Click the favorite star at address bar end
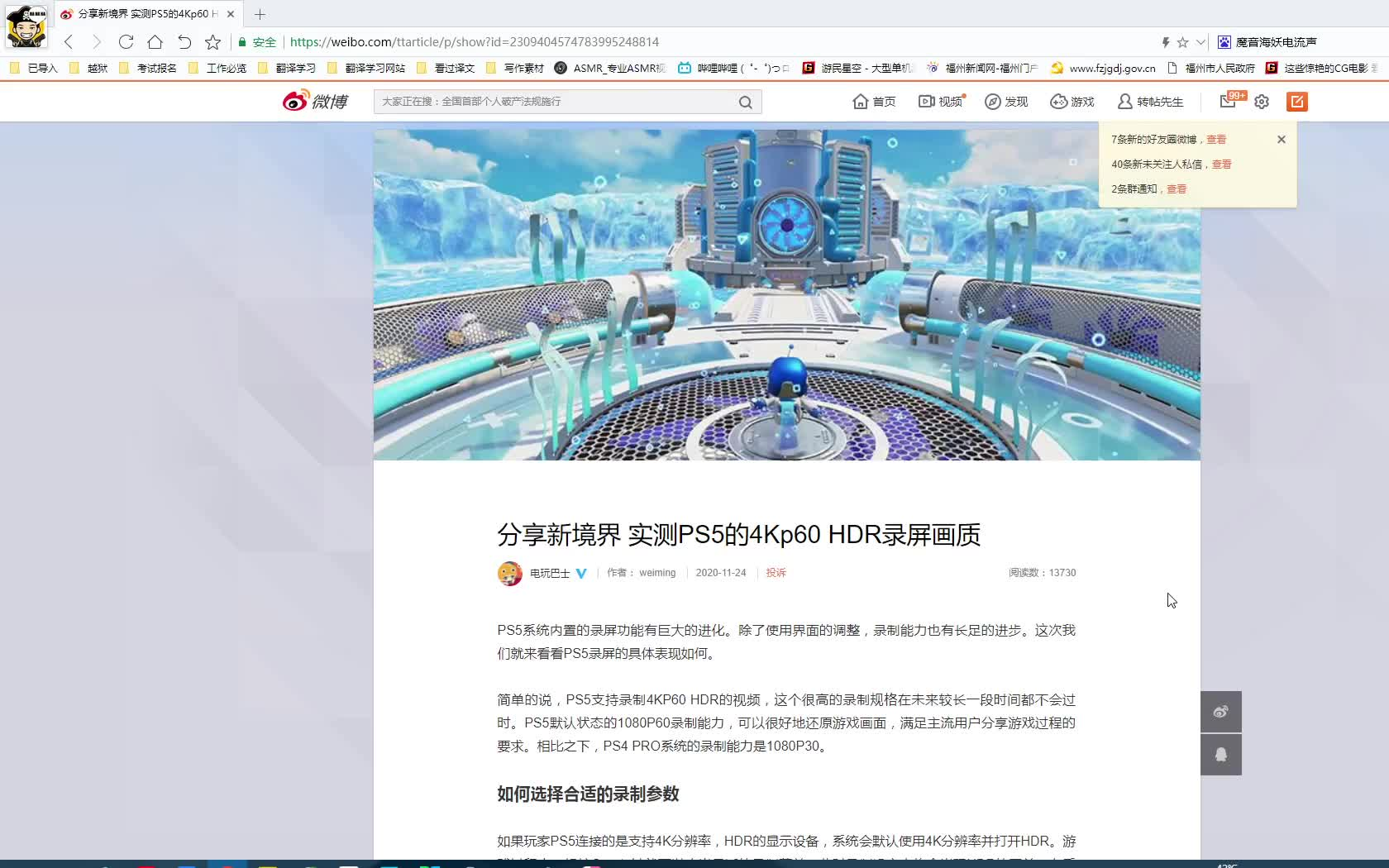Screen dimensions: 1389x868 pyautogui.click(x=1183, y=42)
